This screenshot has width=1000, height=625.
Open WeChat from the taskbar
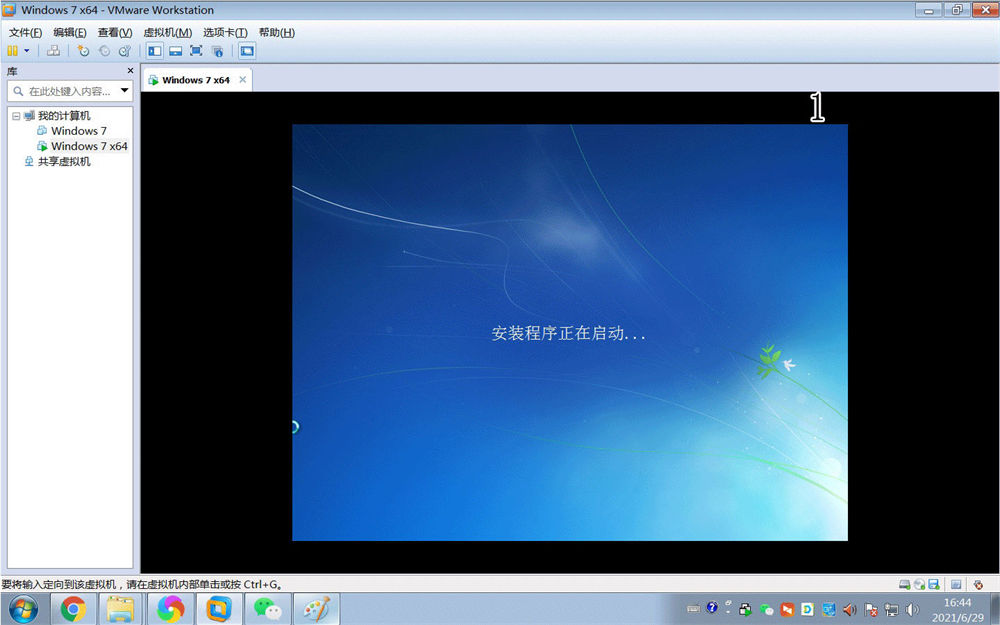(x=268, y=609)
